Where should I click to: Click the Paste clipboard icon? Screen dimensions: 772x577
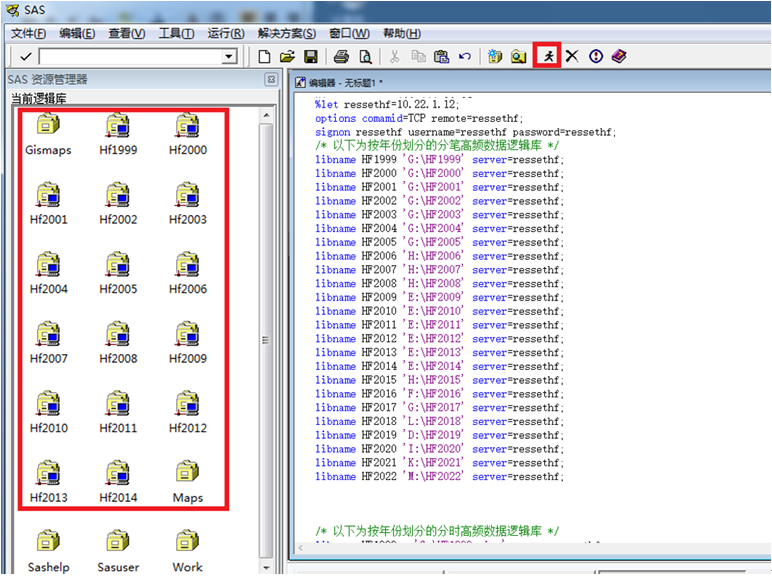pyautogui.click(x=442, y=57)
